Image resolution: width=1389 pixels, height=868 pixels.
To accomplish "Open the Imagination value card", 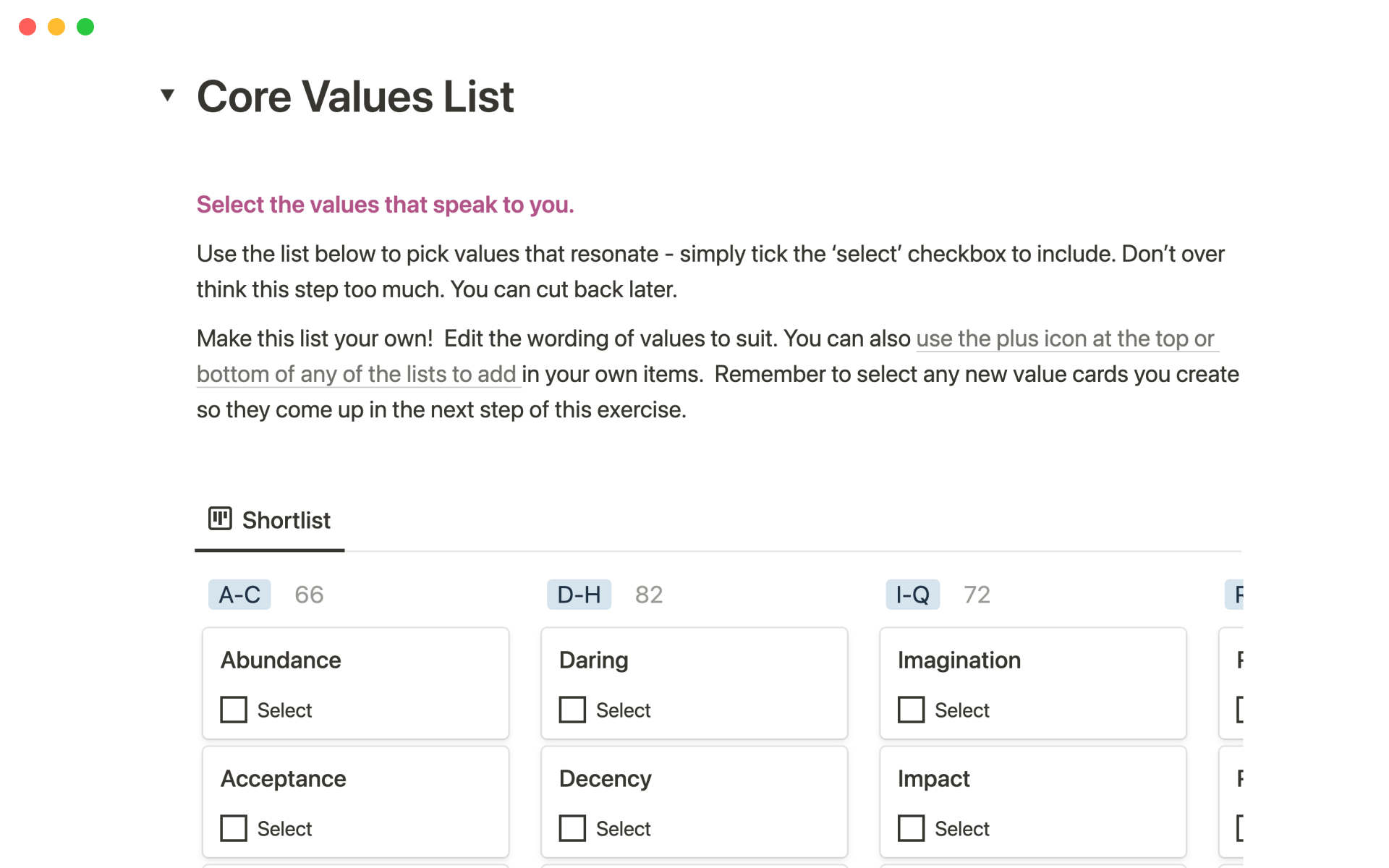I will 959,660.
